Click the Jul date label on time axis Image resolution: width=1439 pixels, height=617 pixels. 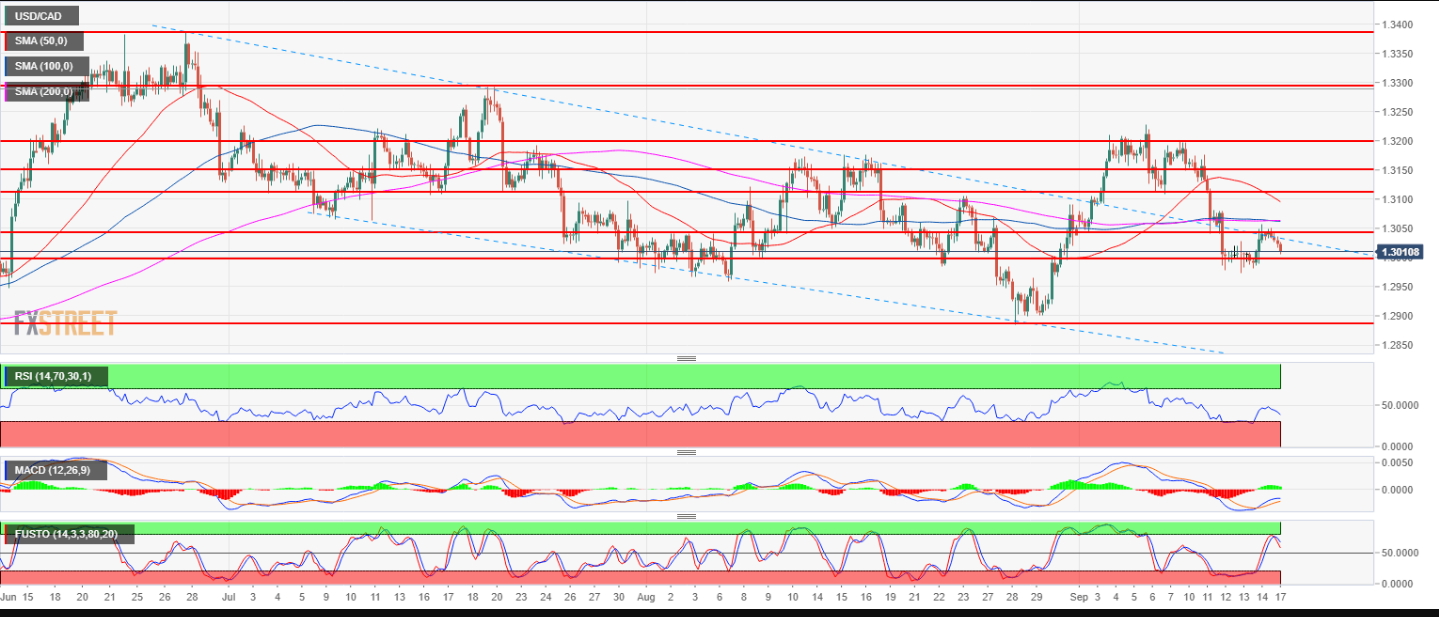[227, 597]
